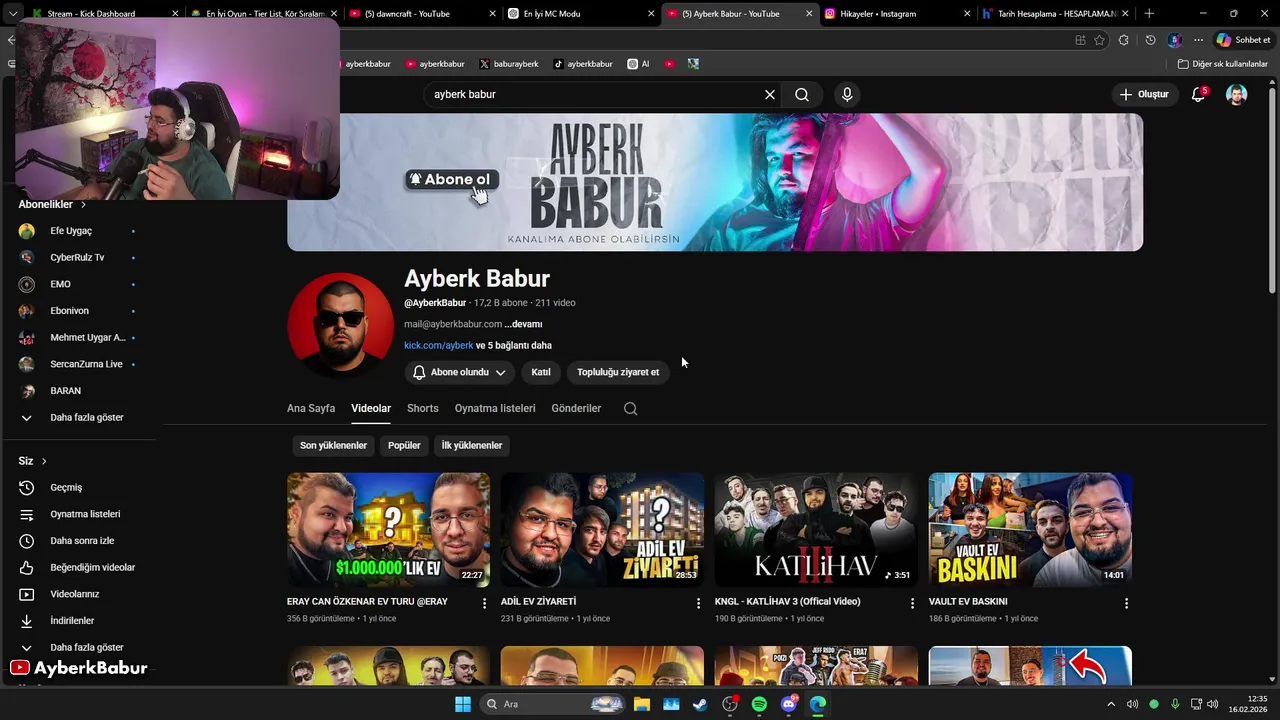The width and height of the screenshot is (1280, 720).
Task: Expand the Abone olundu subscription dropdown
Action: 459,372
